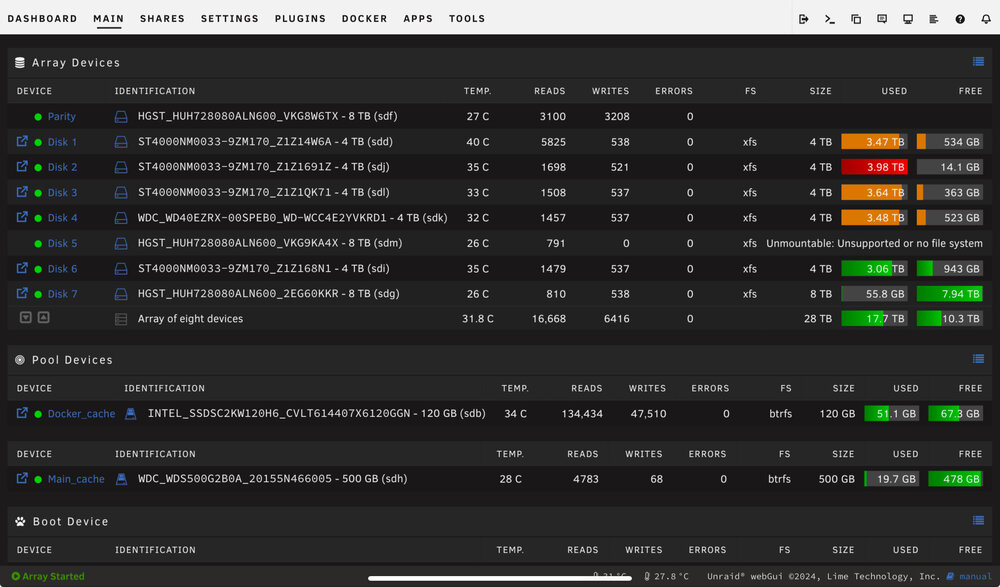Screen dimensions: 1000x587
Task: Click Main_cache 478 GB free bar
Action: (955, 479)
